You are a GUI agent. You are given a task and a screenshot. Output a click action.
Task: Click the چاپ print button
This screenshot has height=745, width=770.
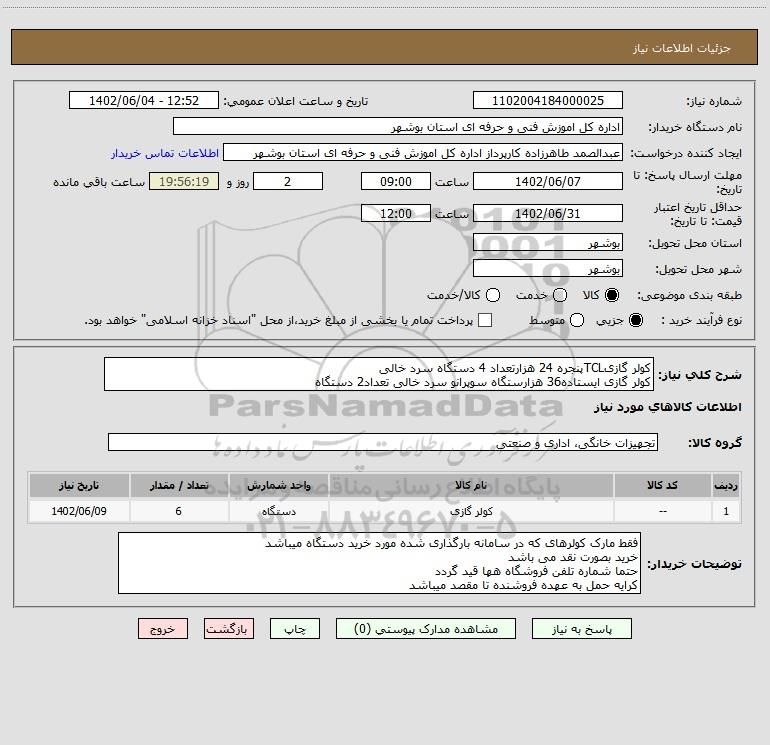tap(295, 629)
